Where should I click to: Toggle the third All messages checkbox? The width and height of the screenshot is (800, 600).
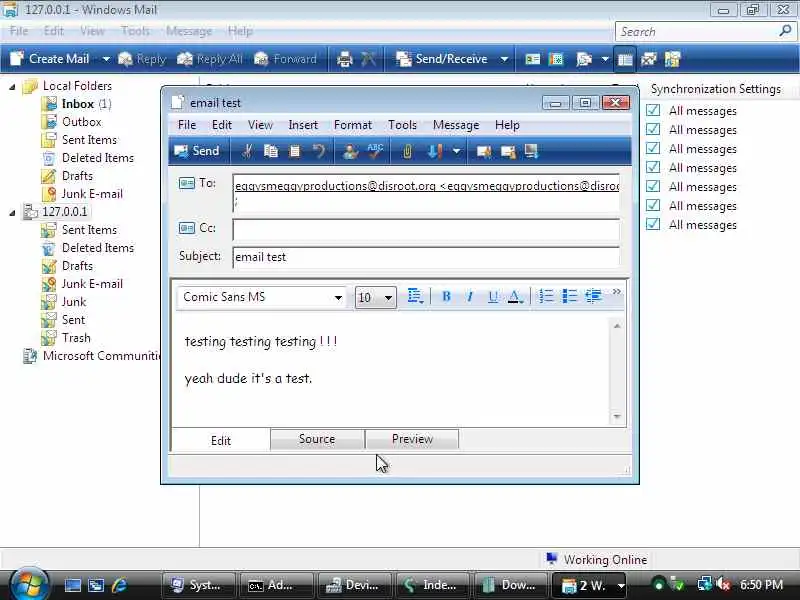pos(653,148)
